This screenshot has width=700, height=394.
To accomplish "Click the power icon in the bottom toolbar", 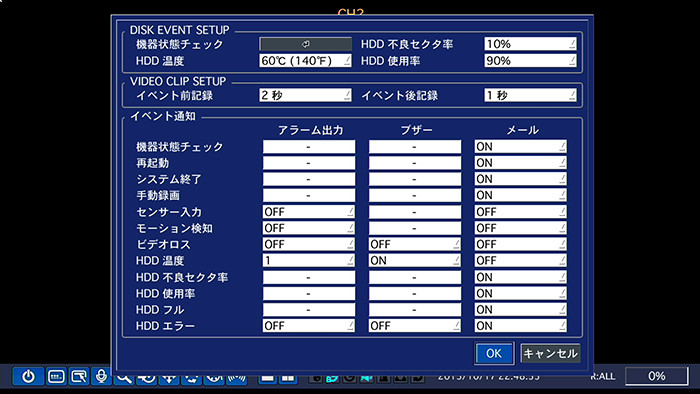I will tap(29, 376).
